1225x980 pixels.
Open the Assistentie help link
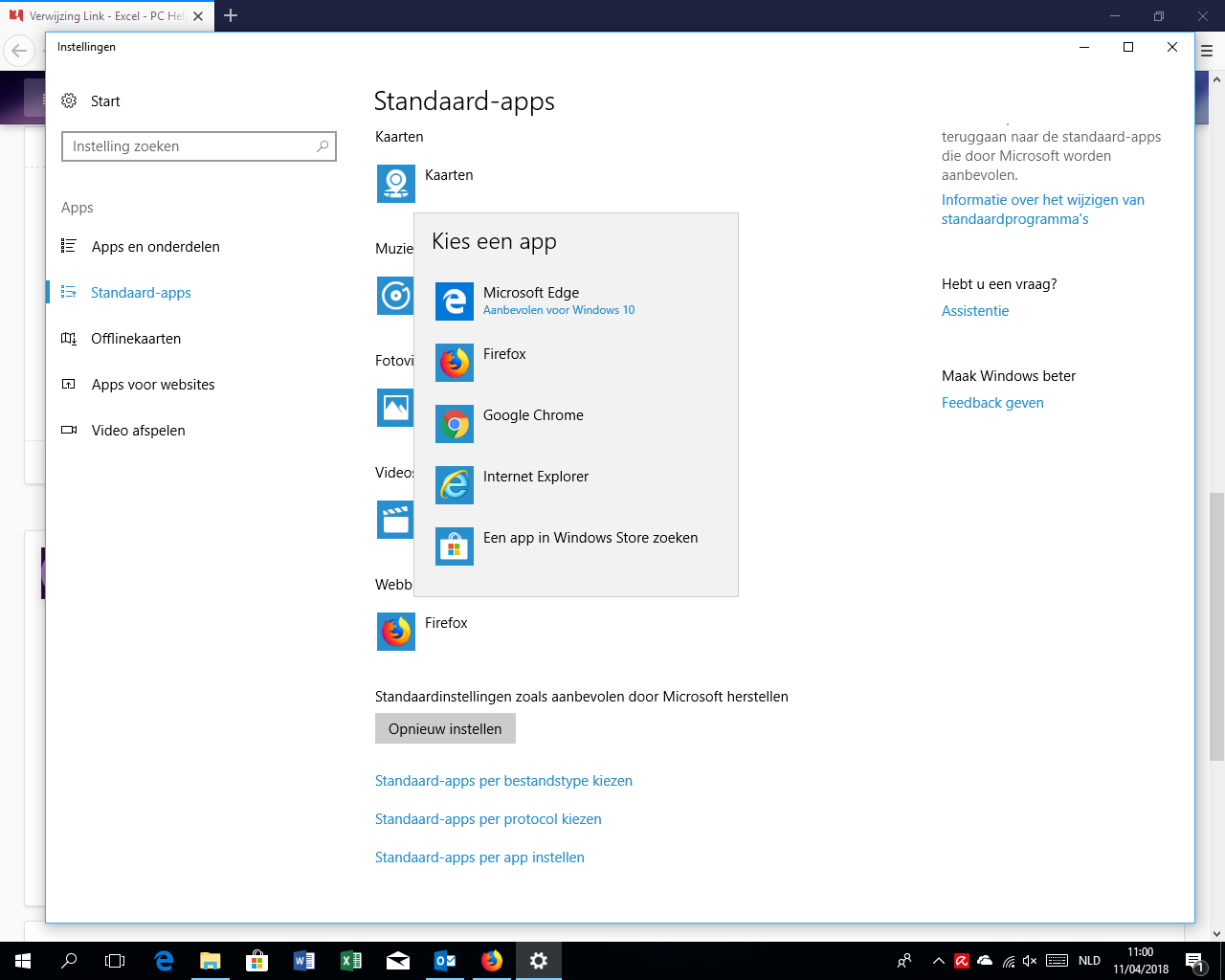(975, 311)
